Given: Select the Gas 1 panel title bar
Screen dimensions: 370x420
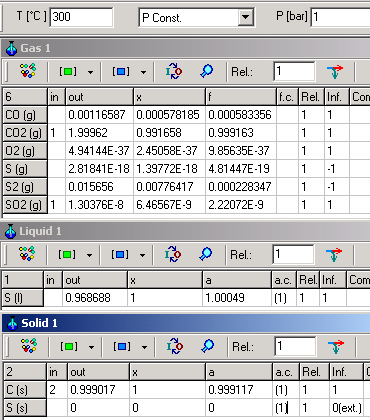Looking at the screenshot, I should tap(186, 48).
